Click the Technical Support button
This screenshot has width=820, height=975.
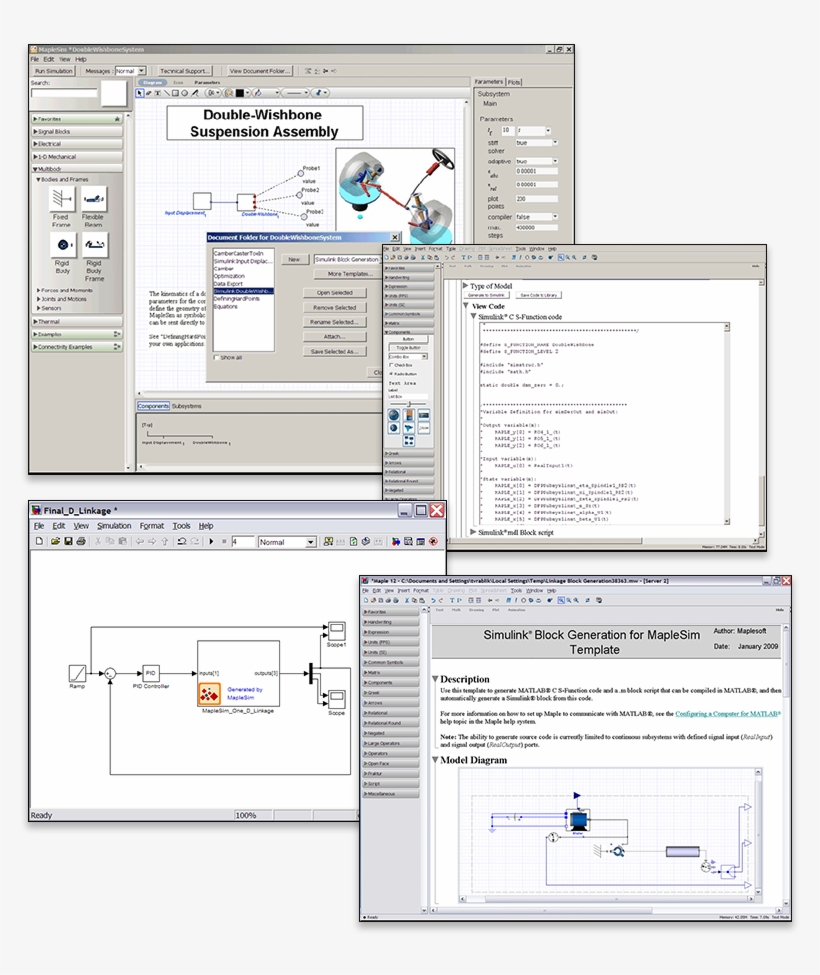pos(185,71)
